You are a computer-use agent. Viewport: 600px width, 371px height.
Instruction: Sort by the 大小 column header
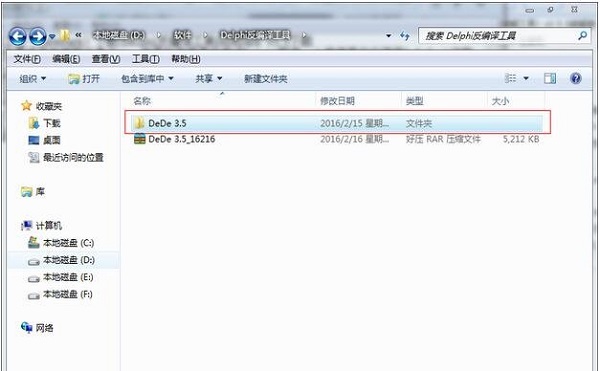click(500, 101)
